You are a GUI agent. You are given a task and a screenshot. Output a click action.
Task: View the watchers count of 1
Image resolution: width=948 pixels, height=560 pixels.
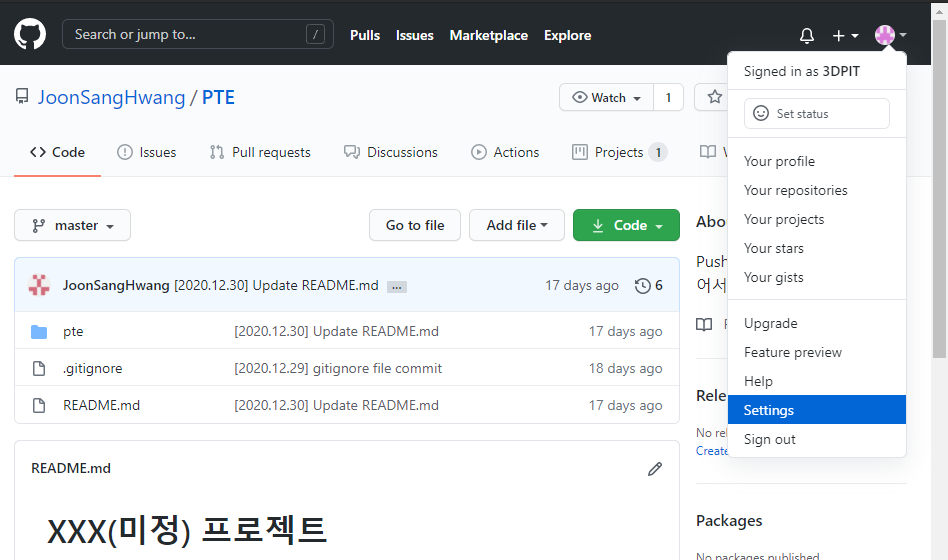(668, 97)
